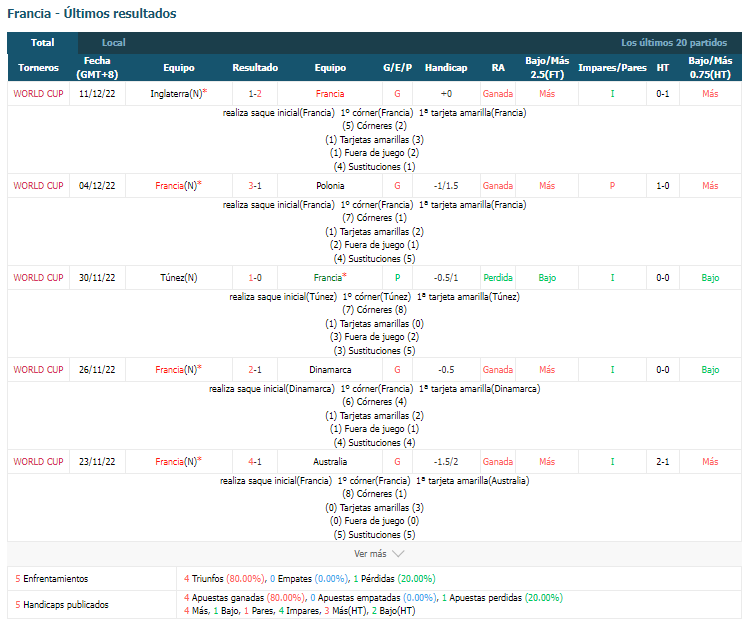Screen dimensions: 753x627
Task: Select date cell 26/11/22
Action: 97,370
